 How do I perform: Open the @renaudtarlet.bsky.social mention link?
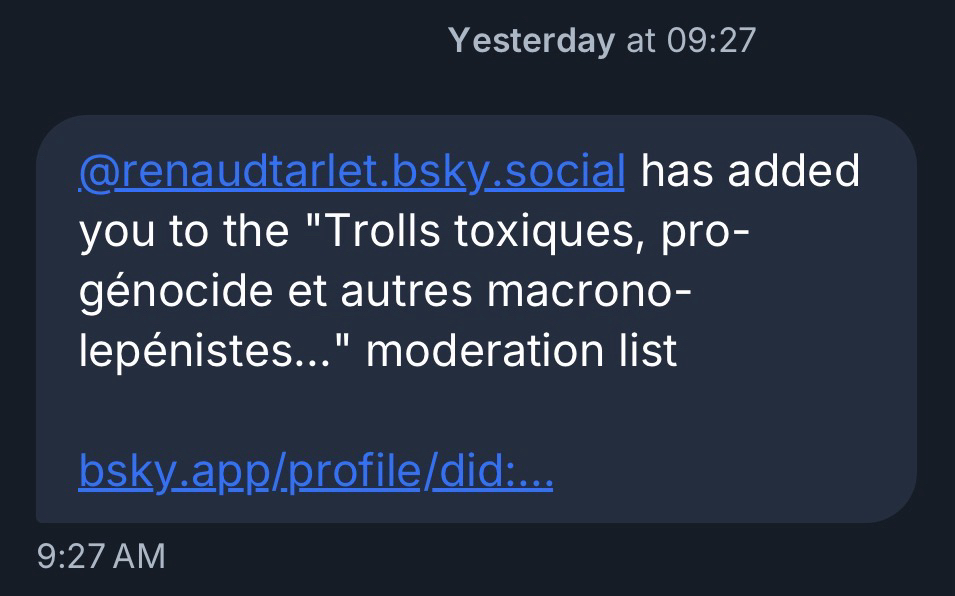[x=351, y=172]
